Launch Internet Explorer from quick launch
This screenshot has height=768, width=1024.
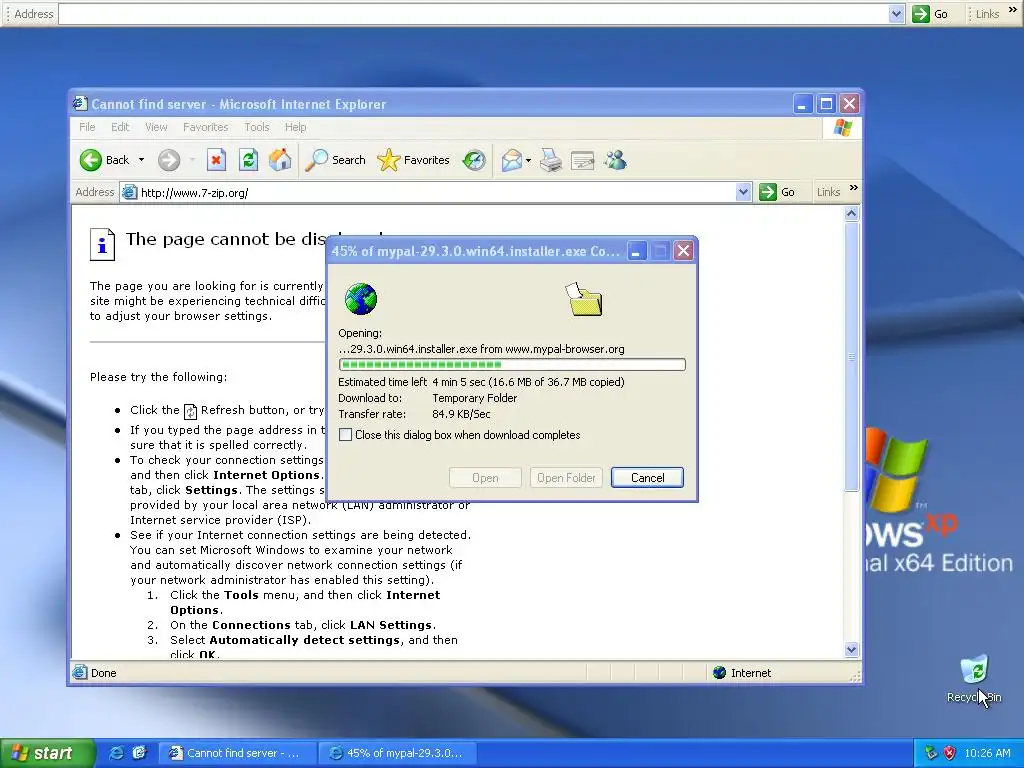(x=116, y=753)
